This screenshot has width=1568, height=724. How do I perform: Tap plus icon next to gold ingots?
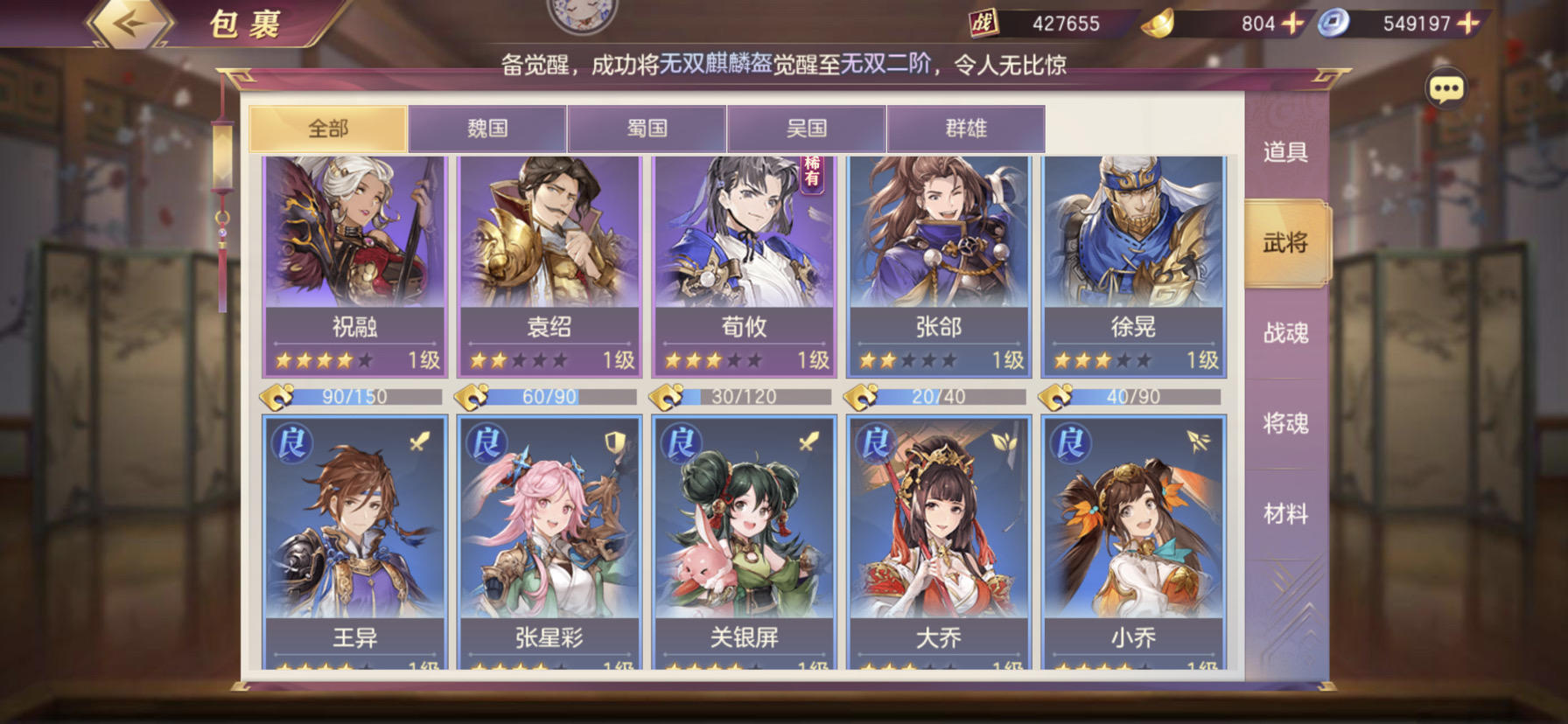click(x=1291, y=23)
